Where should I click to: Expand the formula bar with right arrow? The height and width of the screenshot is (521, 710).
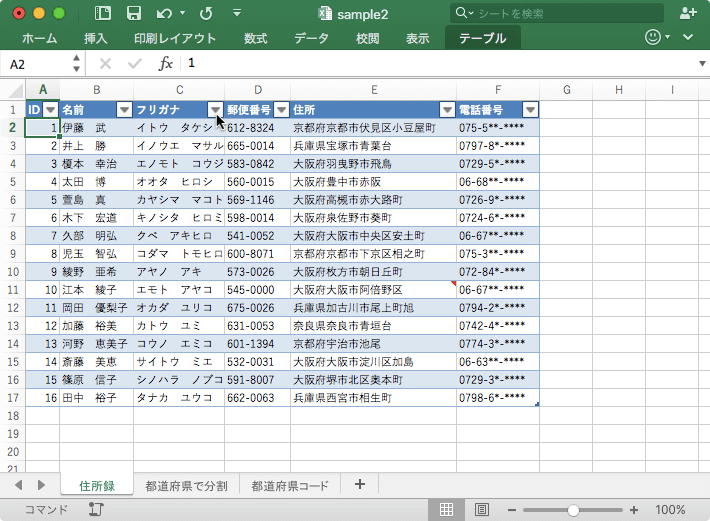(702, 64)
